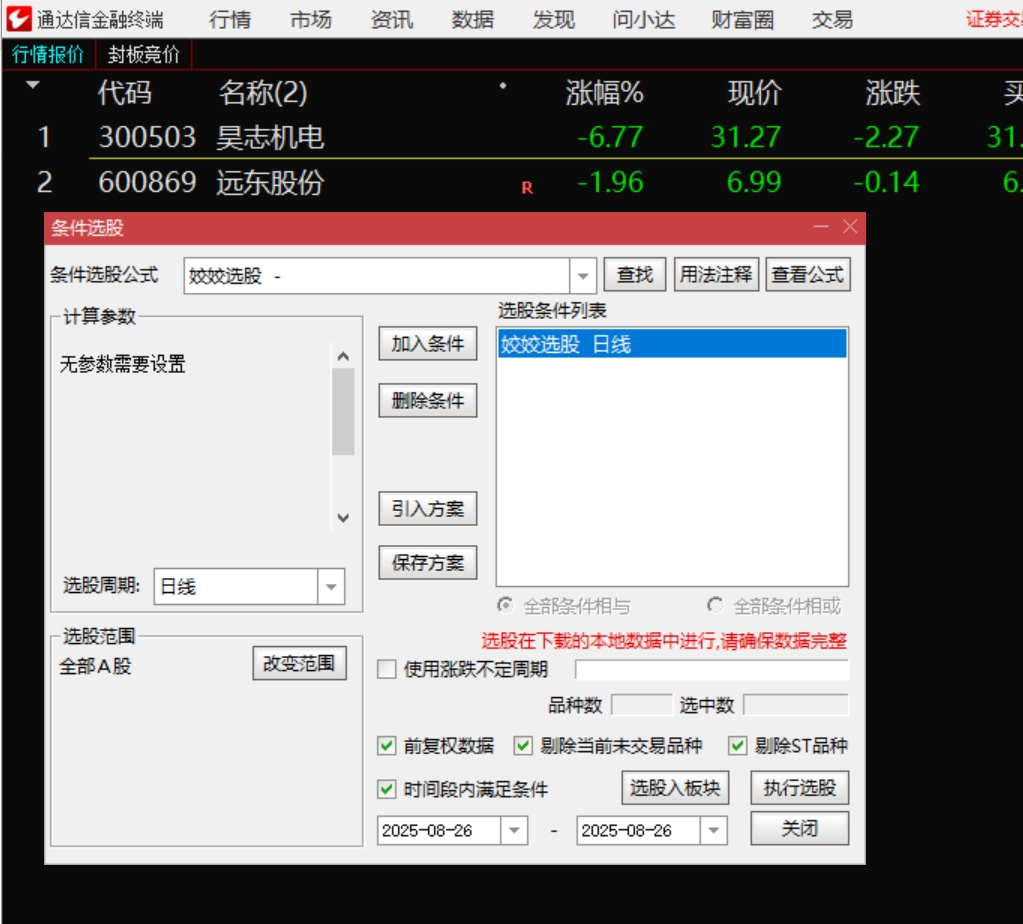Click the end date text field
This screenshot has width=1023, height=924.
click(639, 831)
